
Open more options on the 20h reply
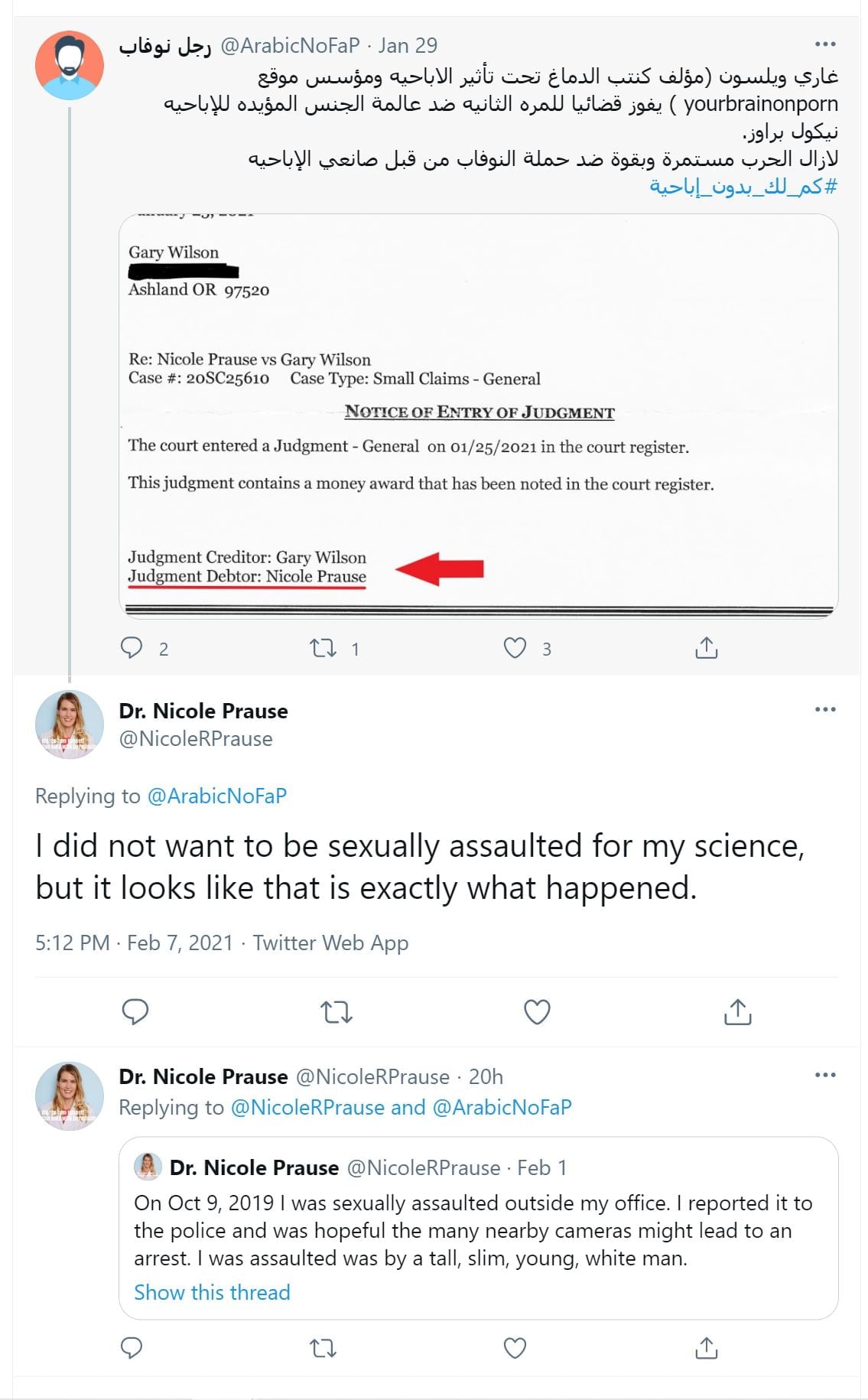(825, 1075)
